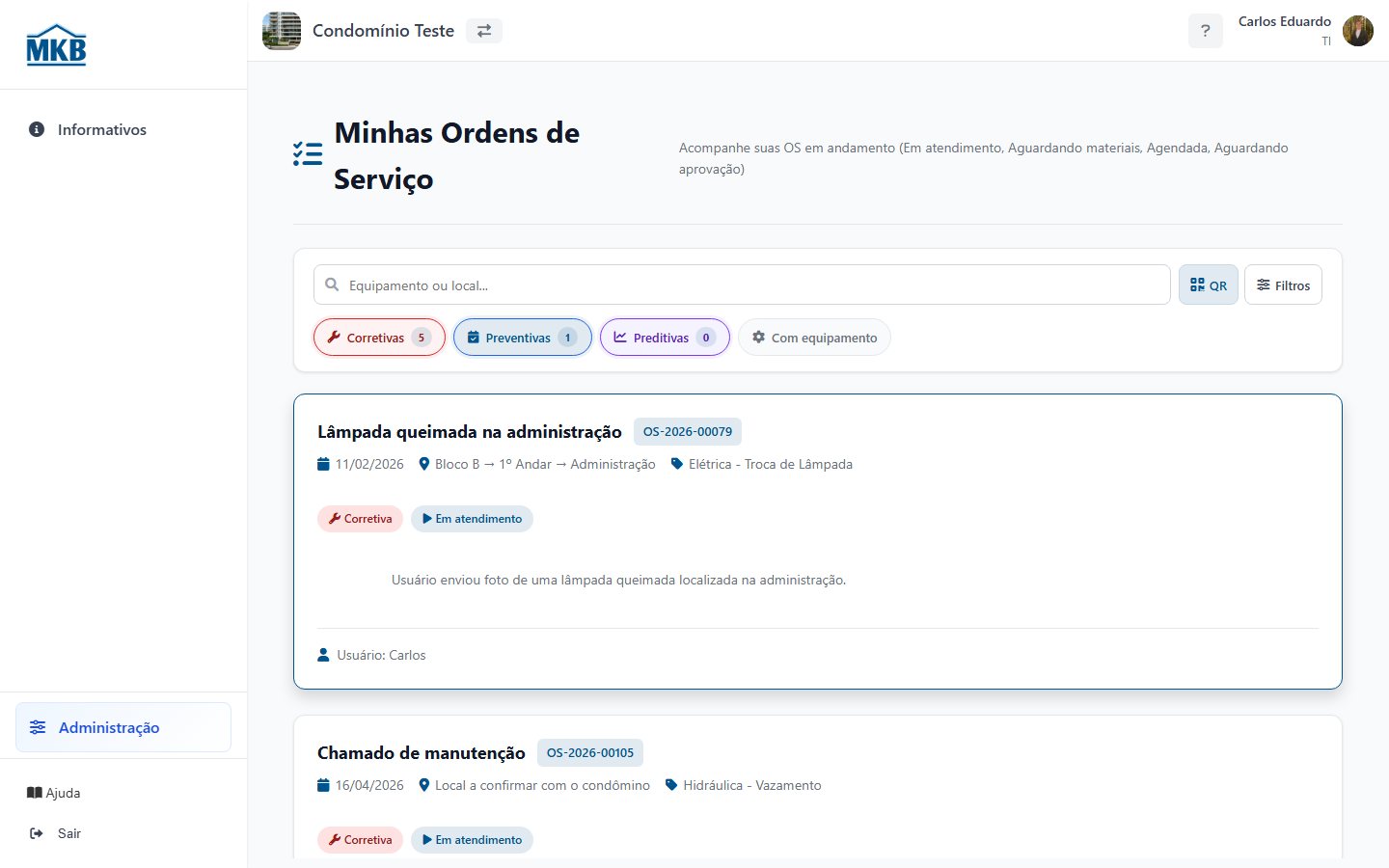1389x868 pixels.
Task: Open the Ajuda help page
Action: pos(54,793)
